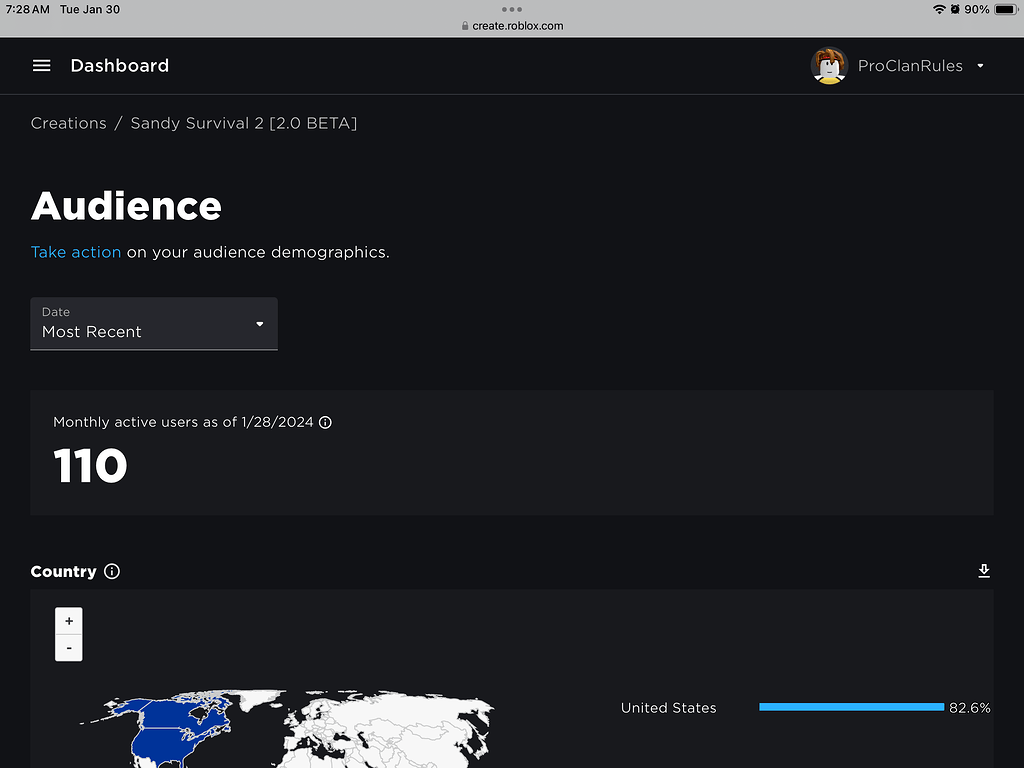Go to Dashboard from the top bar
This screenshot has height=768, width=1024.
point(119,65)
